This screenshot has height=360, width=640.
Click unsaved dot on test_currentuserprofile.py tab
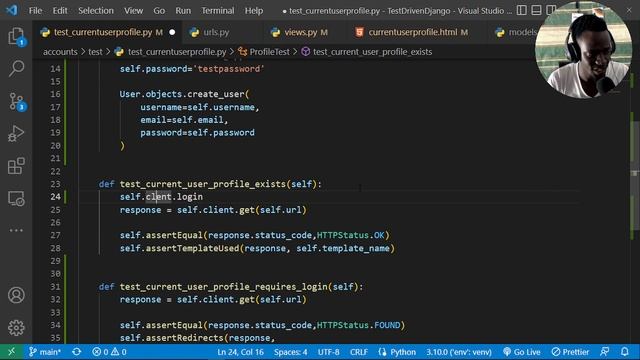tap(172, 32)
